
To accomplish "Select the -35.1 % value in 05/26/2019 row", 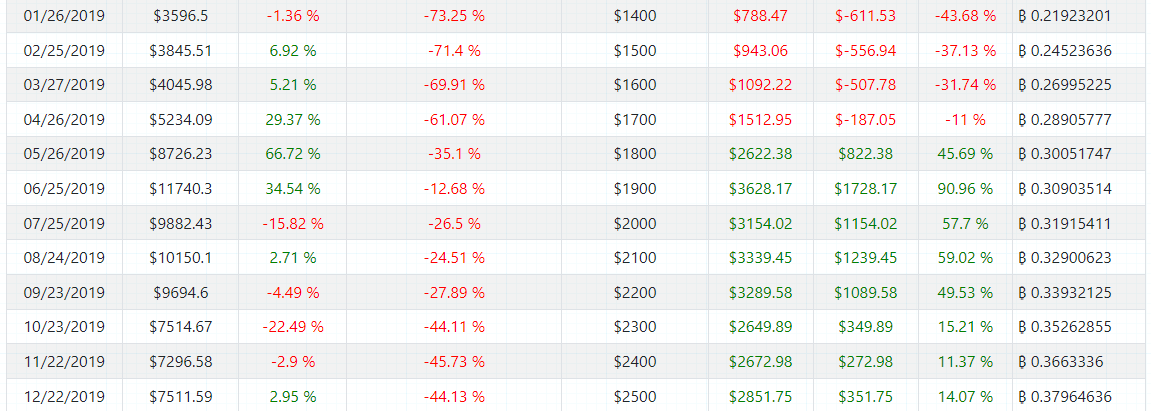I will 454,154.
